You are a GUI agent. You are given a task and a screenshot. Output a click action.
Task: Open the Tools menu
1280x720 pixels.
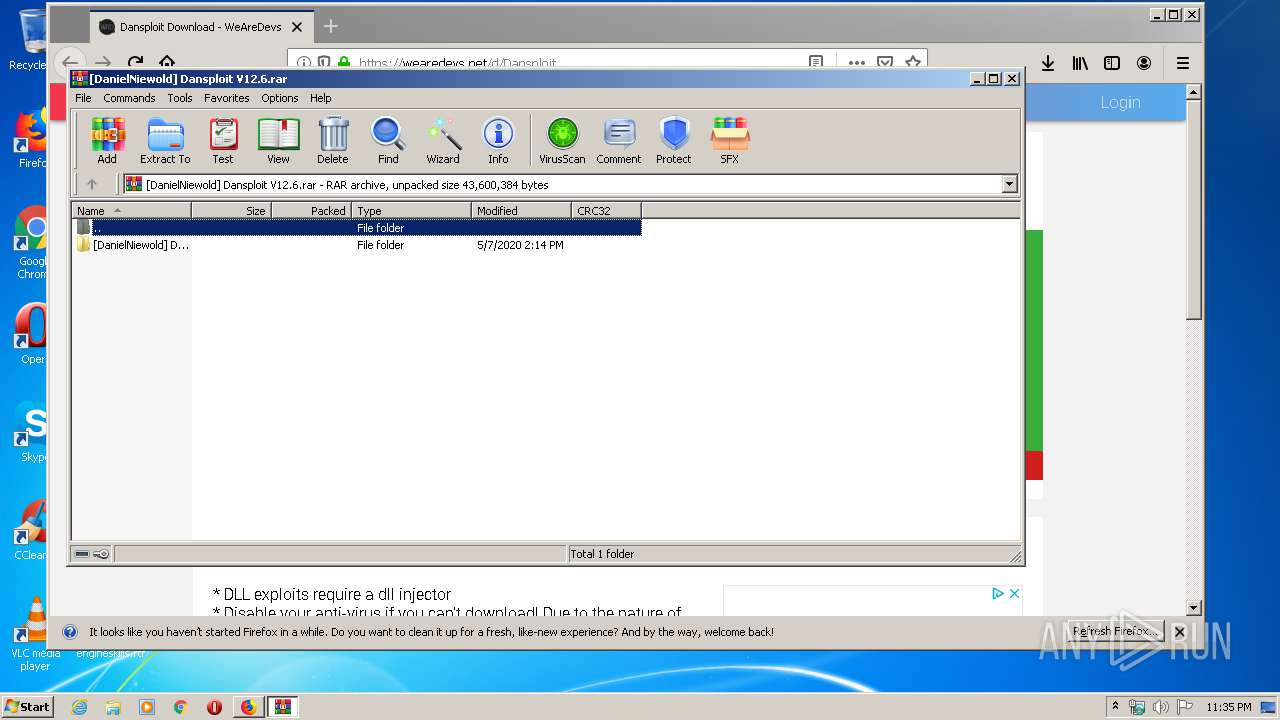coord(180,98)
